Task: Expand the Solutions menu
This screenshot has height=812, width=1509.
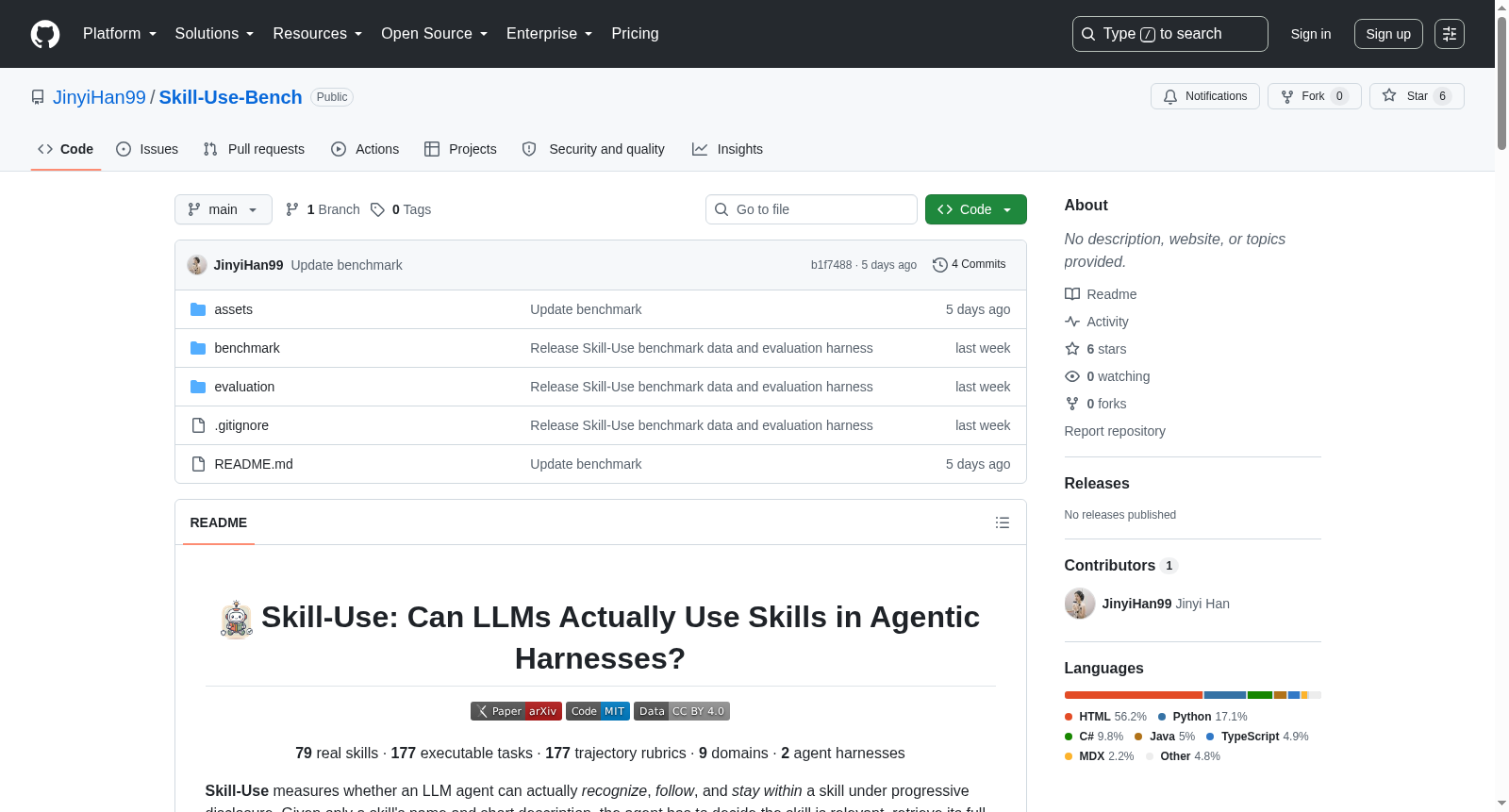Action: pos(214,34)
